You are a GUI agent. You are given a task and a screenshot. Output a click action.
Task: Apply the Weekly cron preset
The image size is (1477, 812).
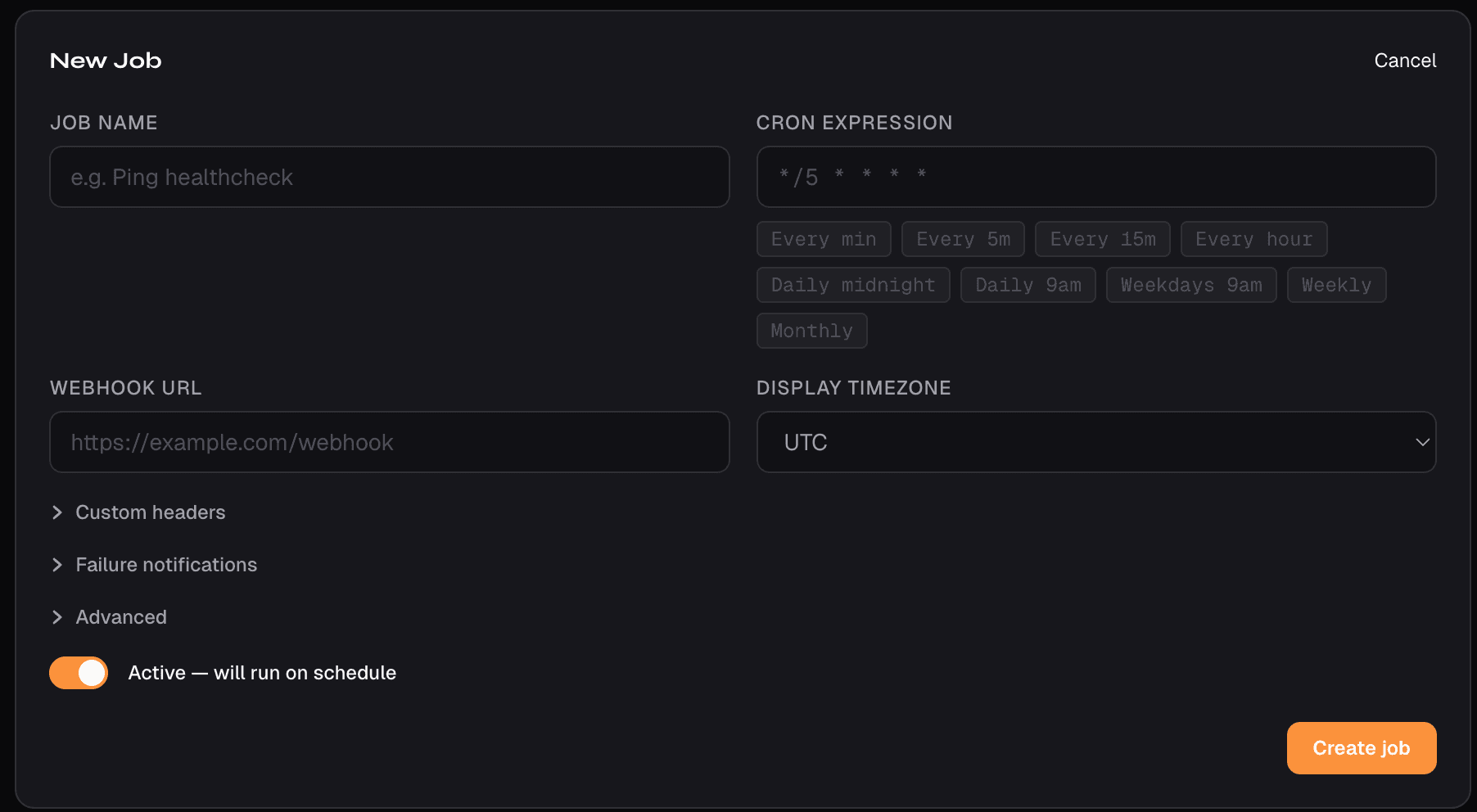tap(1336, 285)
